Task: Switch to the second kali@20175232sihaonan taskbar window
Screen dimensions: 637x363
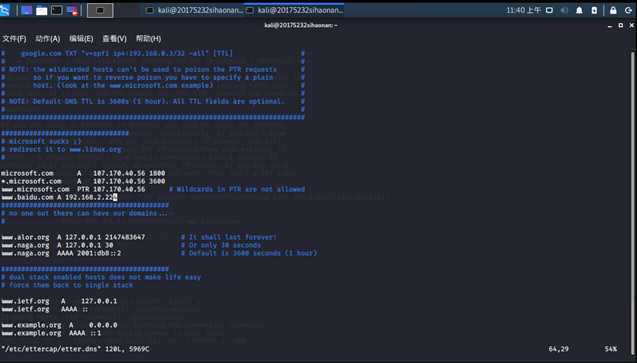Action: (x=295, y=10)
